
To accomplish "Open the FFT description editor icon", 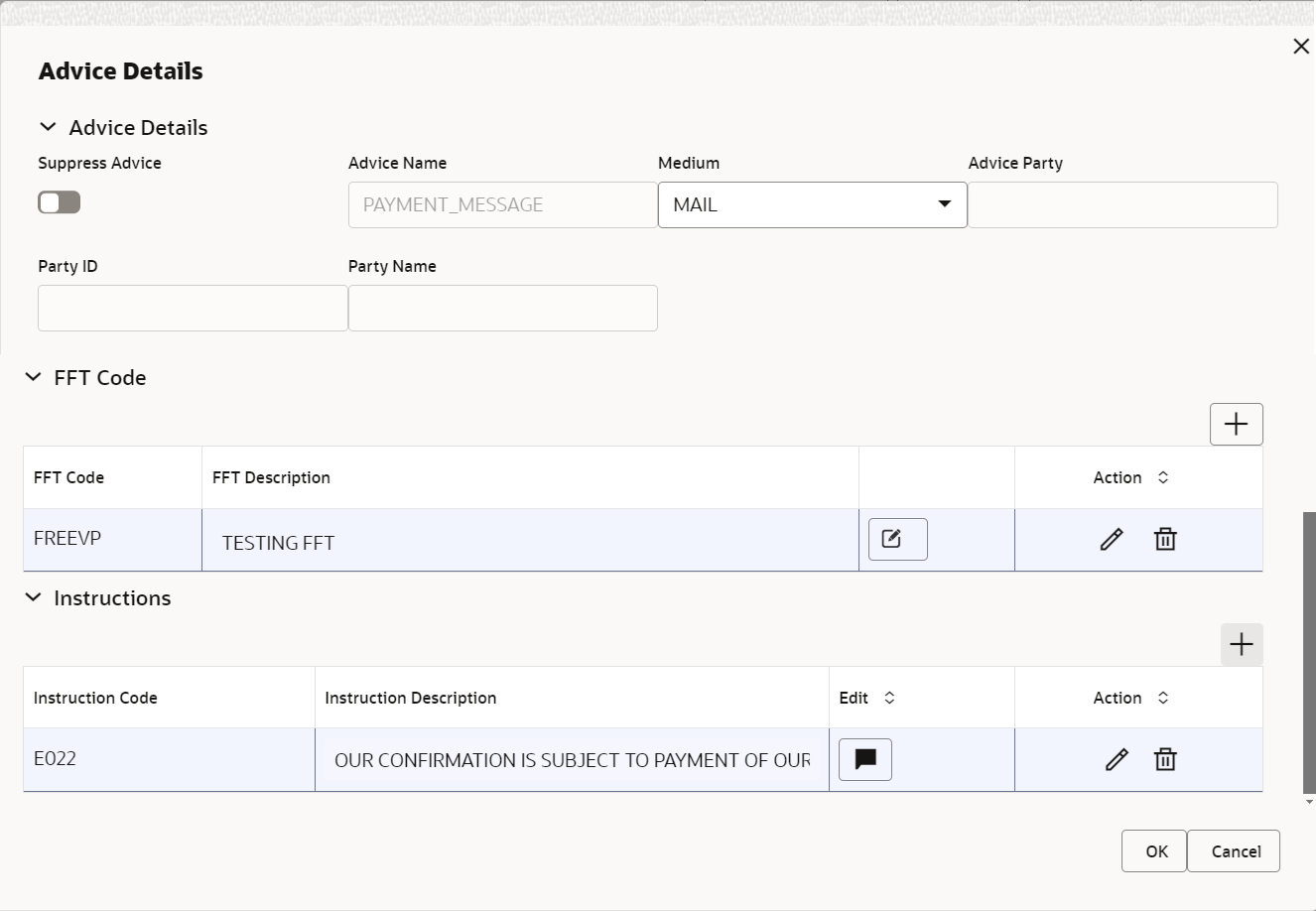I will click(896, 538).
